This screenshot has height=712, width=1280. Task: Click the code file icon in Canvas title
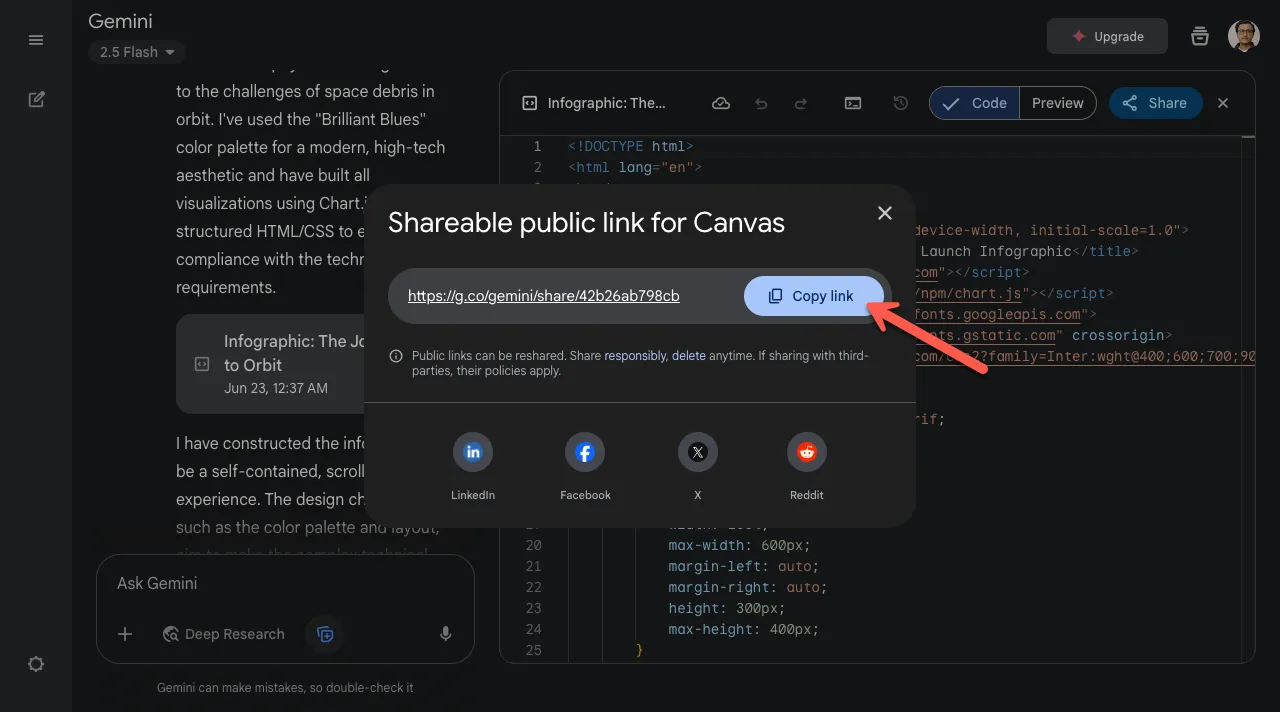click(529, 103)
